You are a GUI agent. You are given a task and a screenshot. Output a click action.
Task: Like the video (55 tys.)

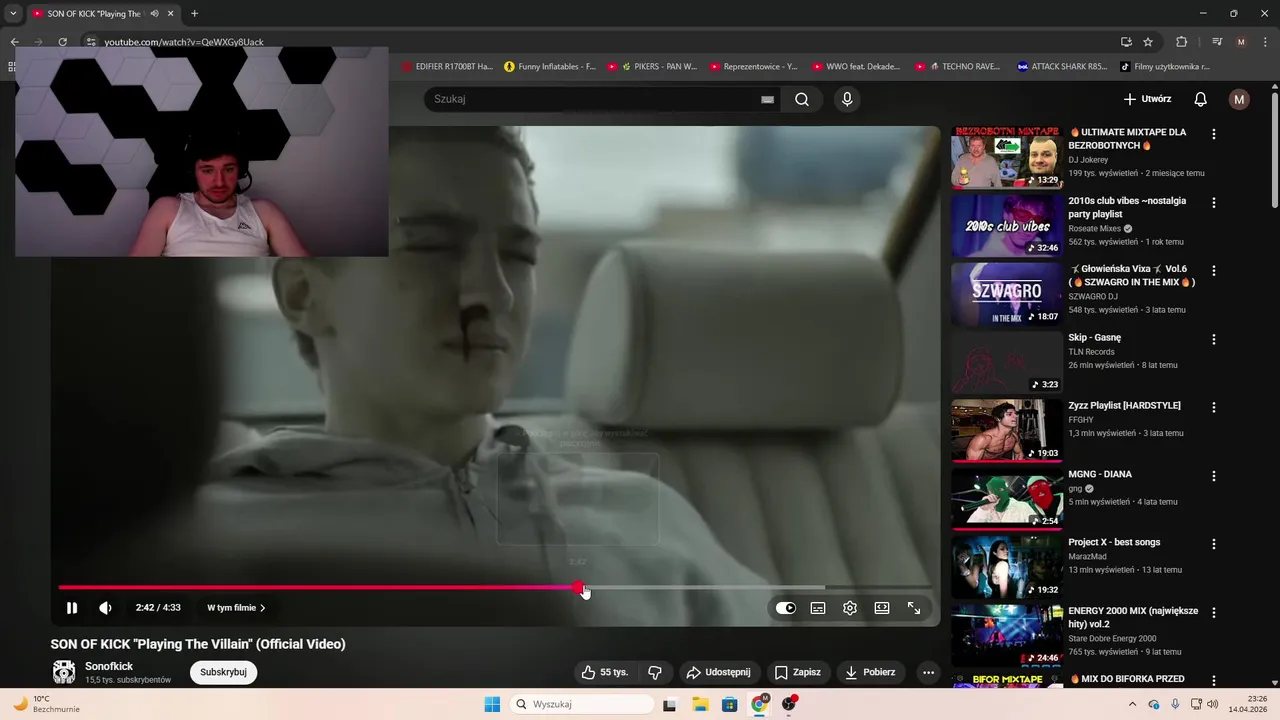[x=605, y=672]
